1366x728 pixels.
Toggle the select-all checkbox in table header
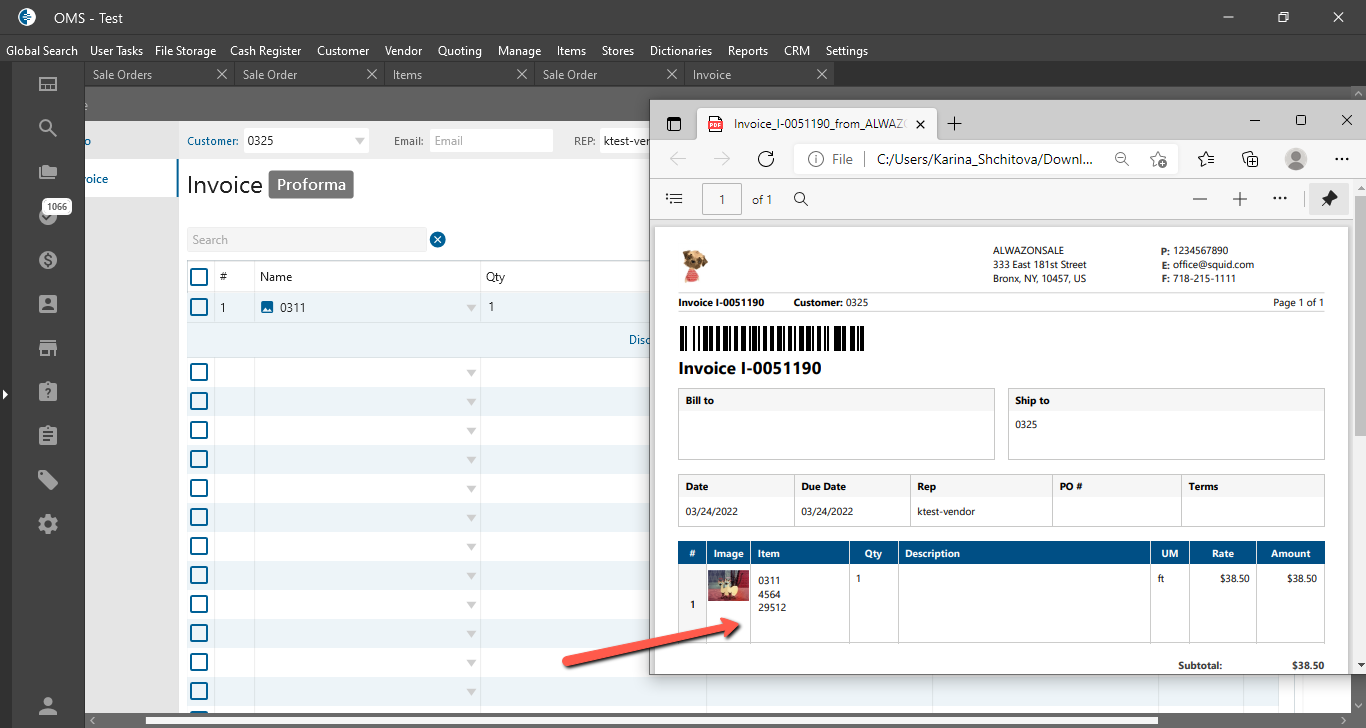pyautogui.click(x=199, y=277)
